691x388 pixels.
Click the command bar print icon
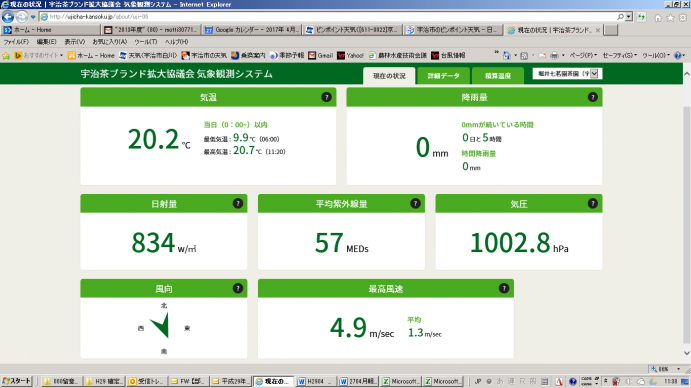click(554, 56)
